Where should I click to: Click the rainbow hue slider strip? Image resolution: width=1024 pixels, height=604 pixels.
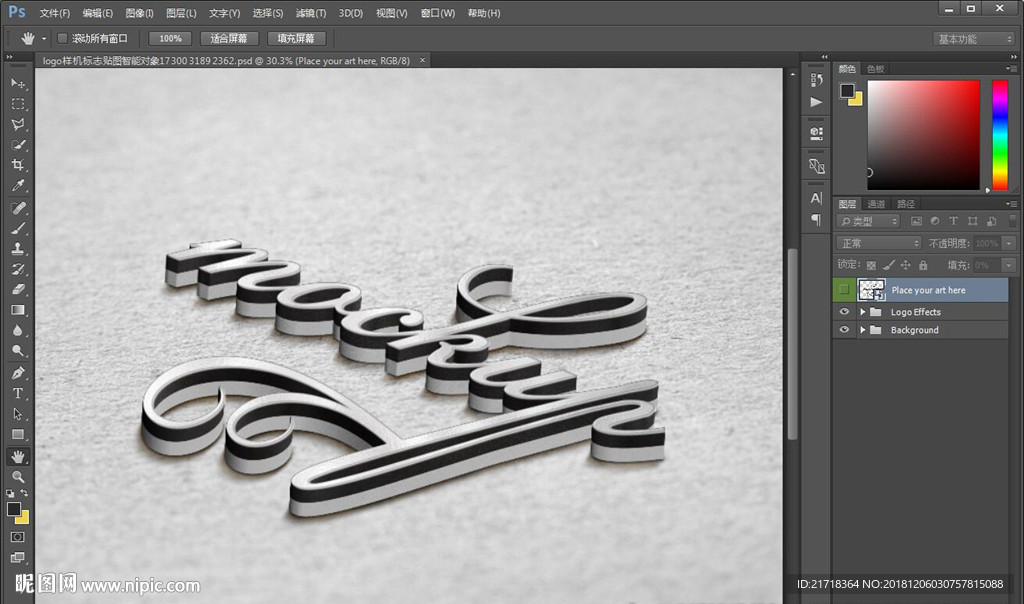[x=999, y=134]
